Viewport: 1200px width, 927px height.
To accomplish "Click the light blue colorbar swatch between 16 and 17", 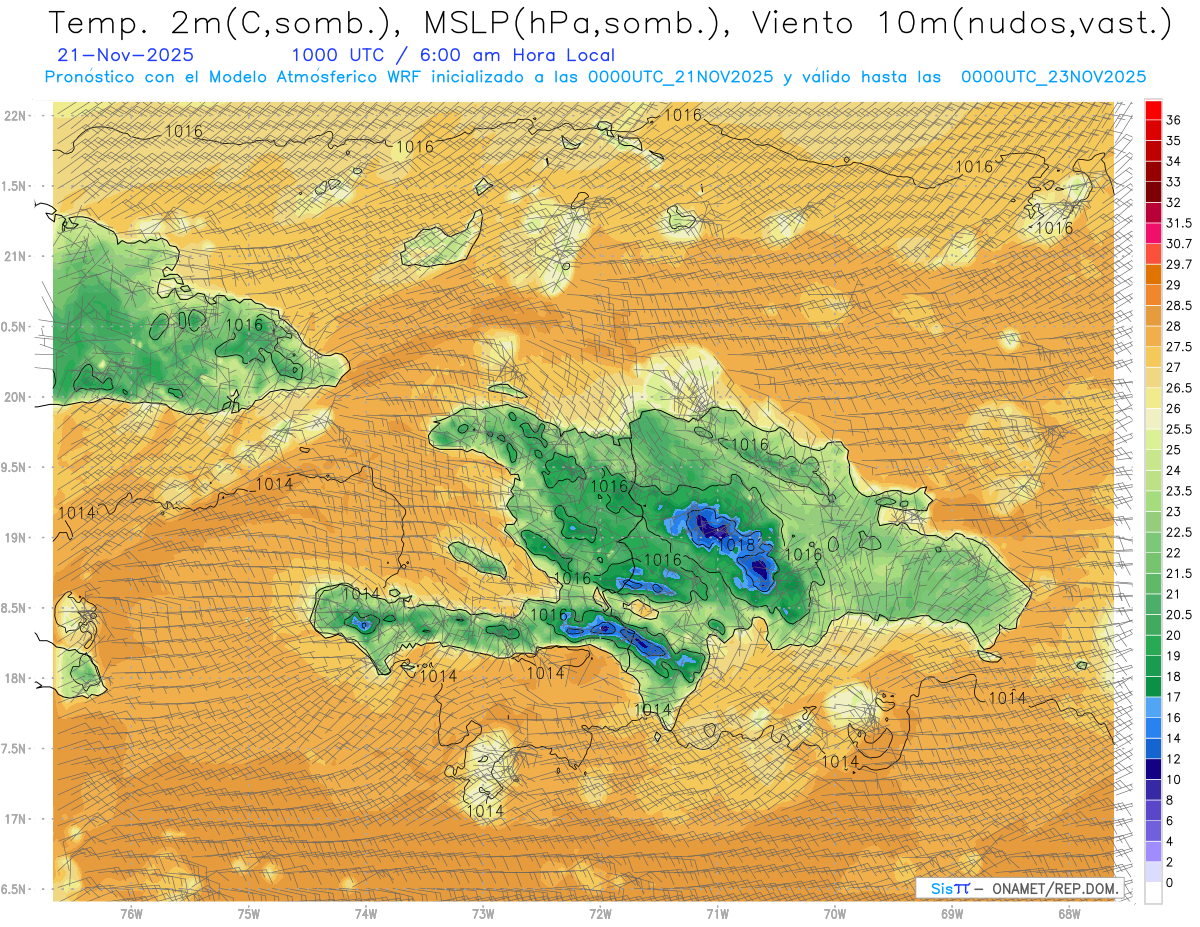I will pos(1153,707).
